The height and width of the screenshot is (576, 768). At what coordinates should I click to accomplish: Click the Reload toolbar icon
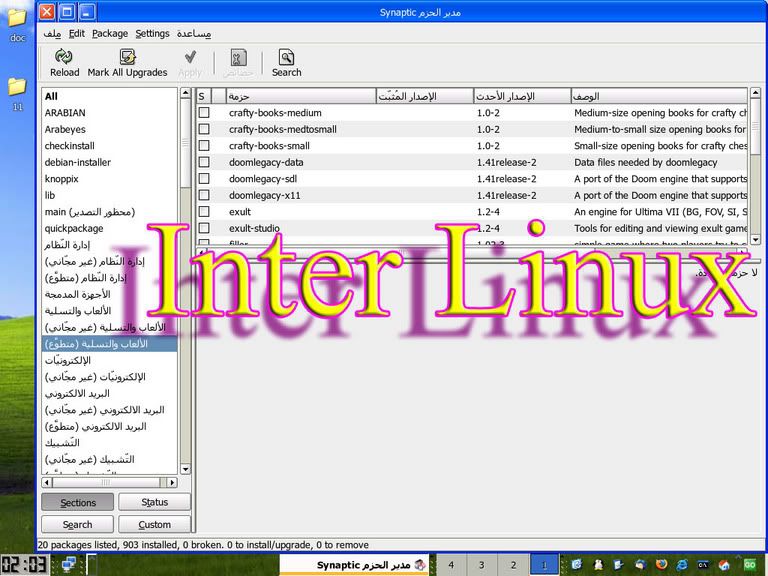coord(64,57)
